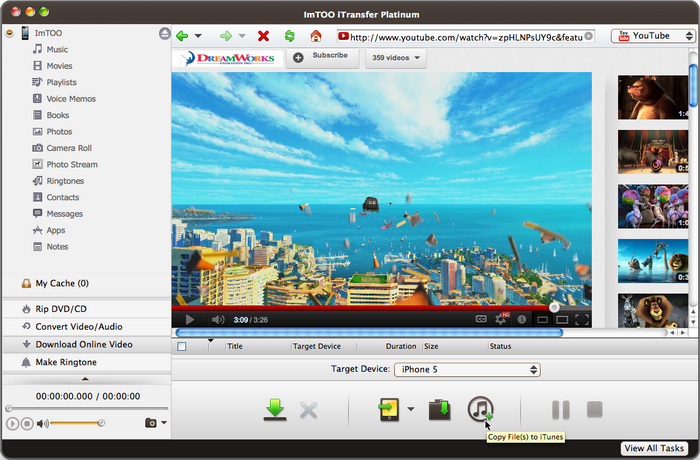
Task: Stop page loading with red X
Action: (x=263, y=36)
